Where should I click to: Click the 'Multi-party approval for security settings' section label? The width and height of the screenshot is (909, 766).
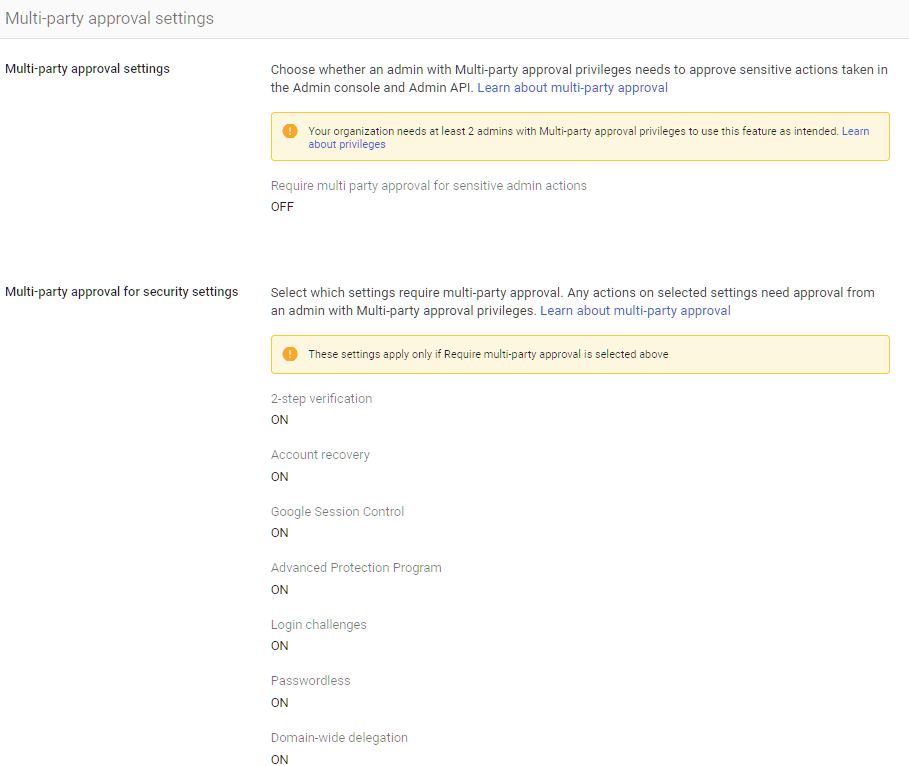point(122,291)
